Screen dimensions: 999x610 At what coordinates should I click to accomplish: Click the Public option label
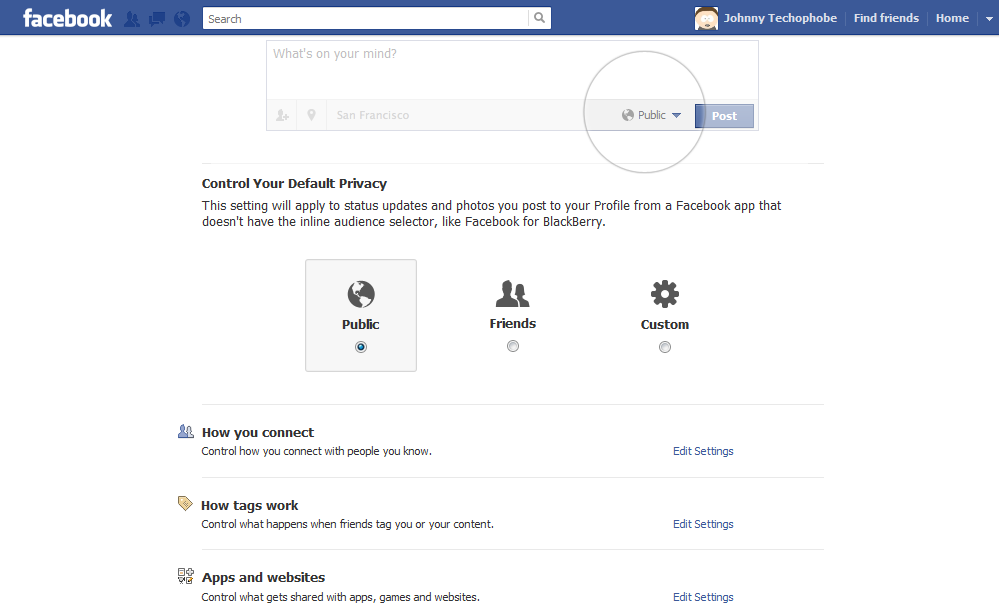(361, 324)
